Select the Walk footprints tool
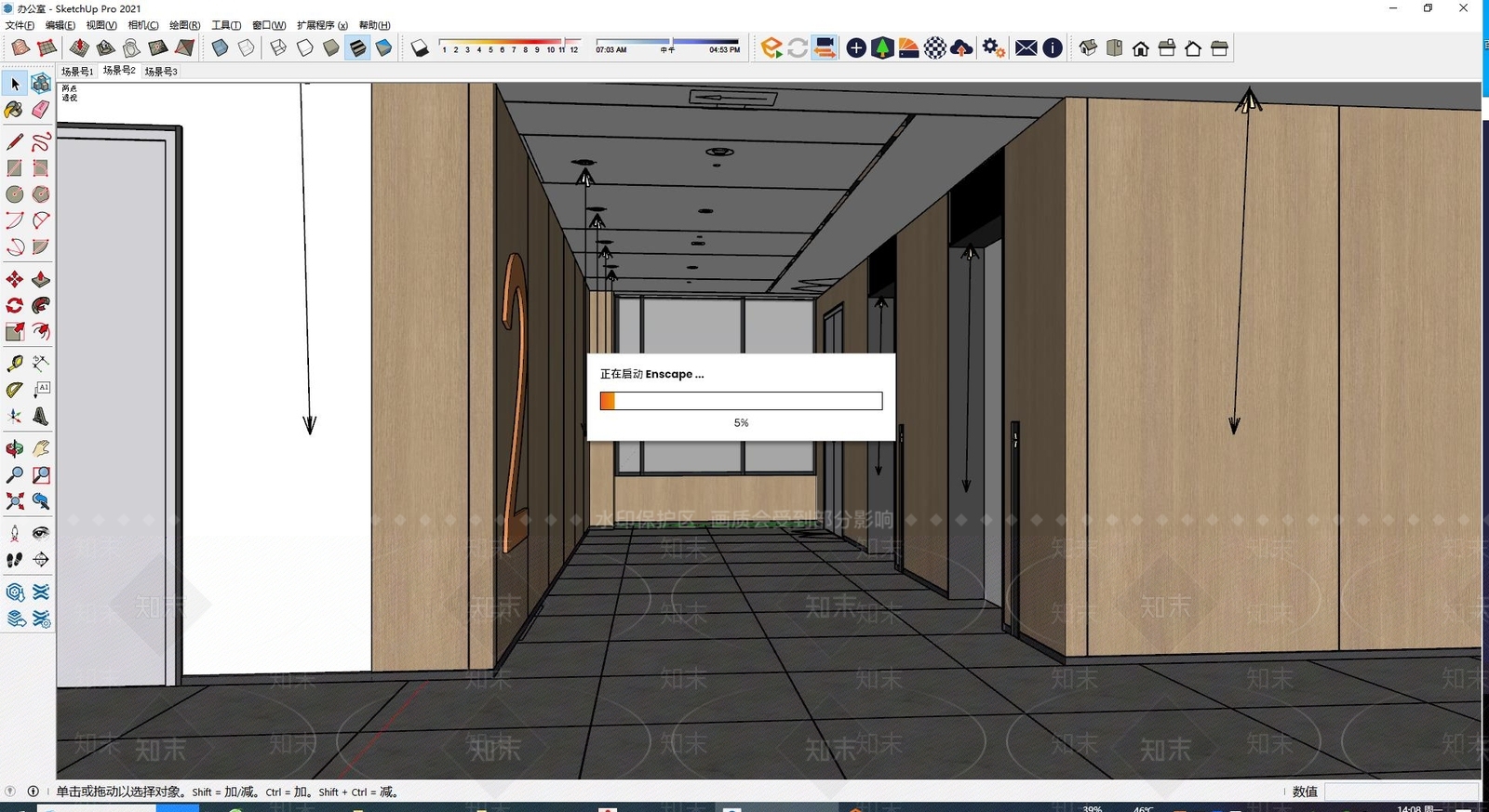The image size is (1489, 812). pos(15,559)
